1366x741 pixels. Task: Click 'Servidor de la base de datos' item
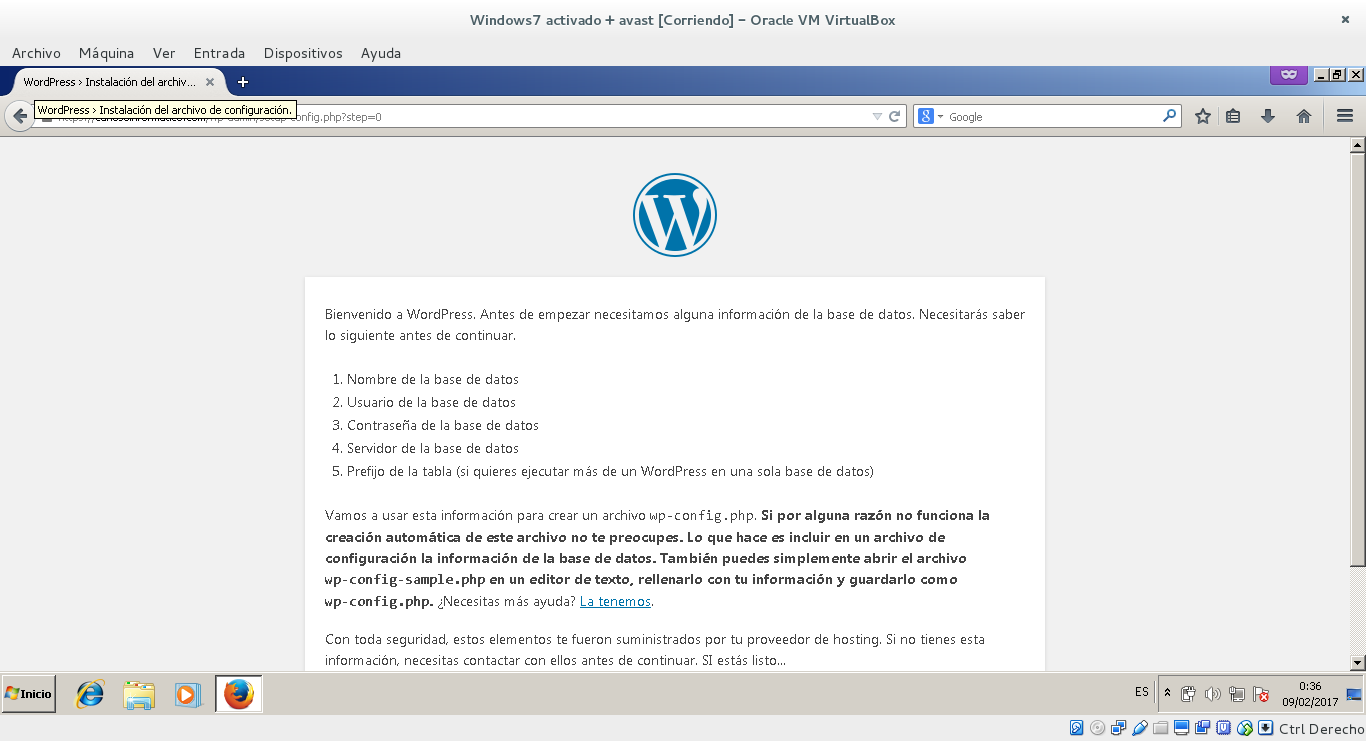coord(433,448)
